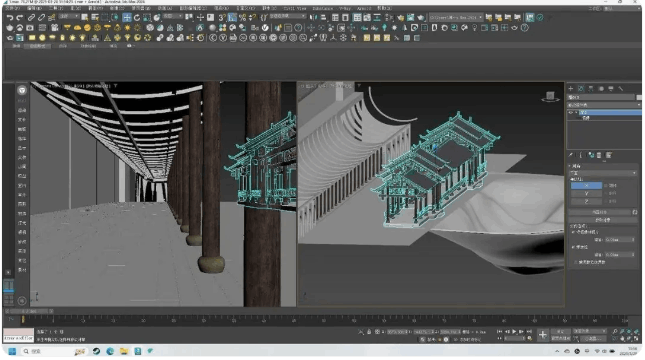The width and height of the screenshot is (645, 360).
Task: Switch to the Display command panel tab
Action: click(x=611, y=88)
